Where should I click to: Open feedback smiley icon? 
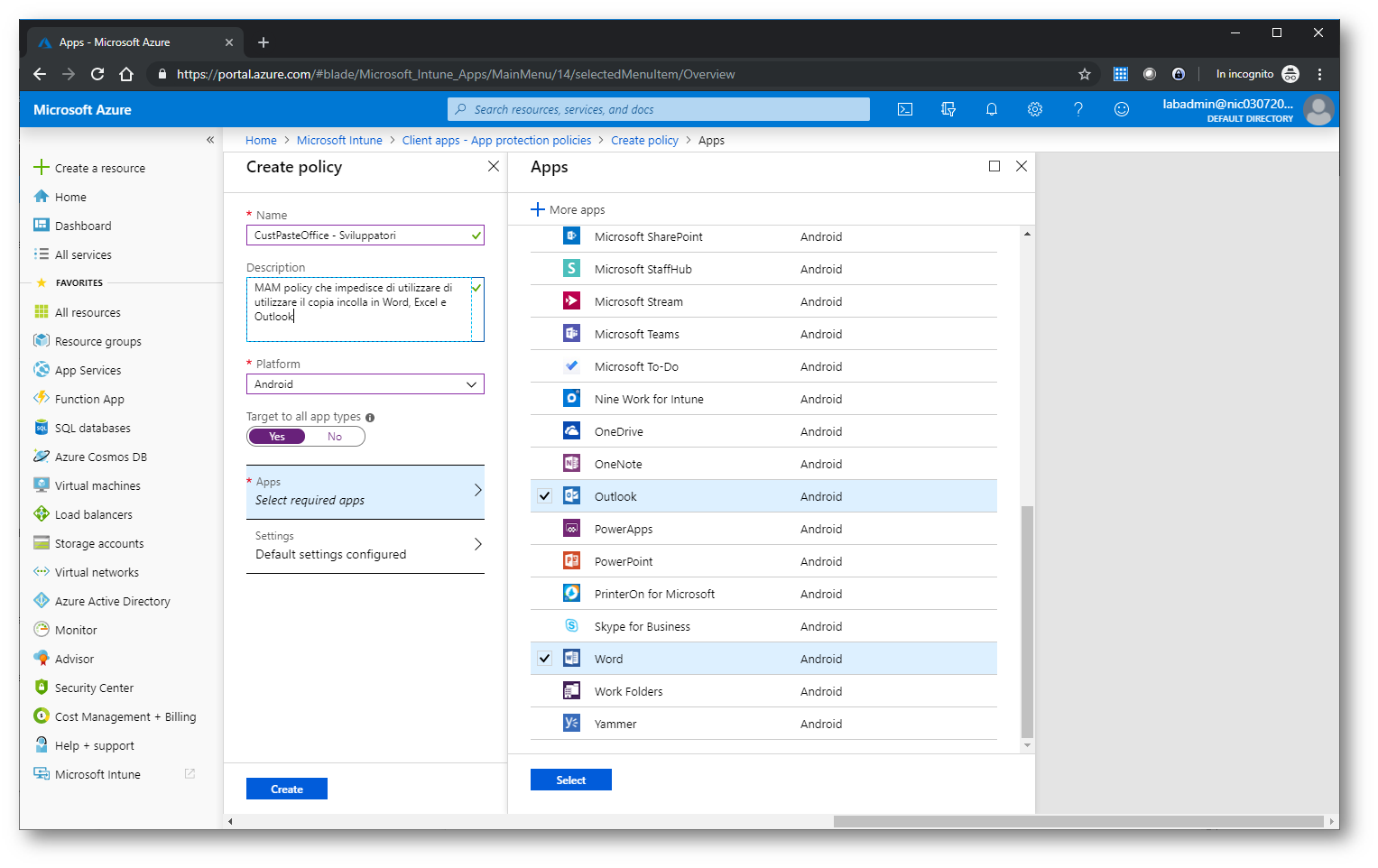point(1122,109)
